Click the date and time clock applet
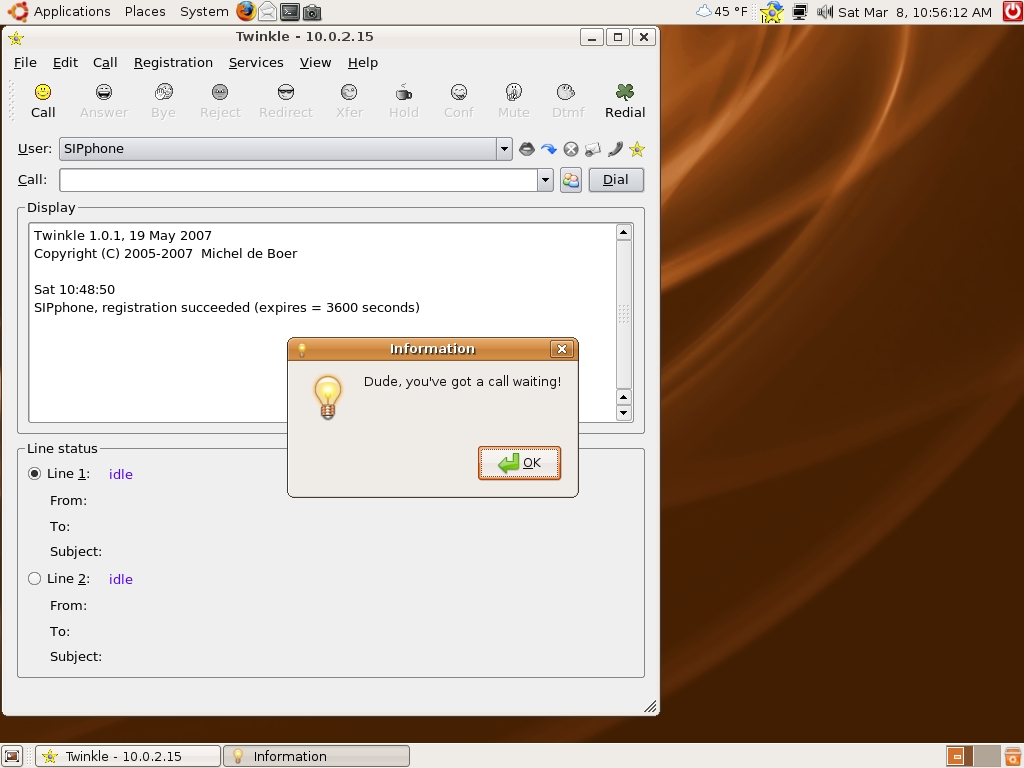1024x768 pixels. (914, 12)
